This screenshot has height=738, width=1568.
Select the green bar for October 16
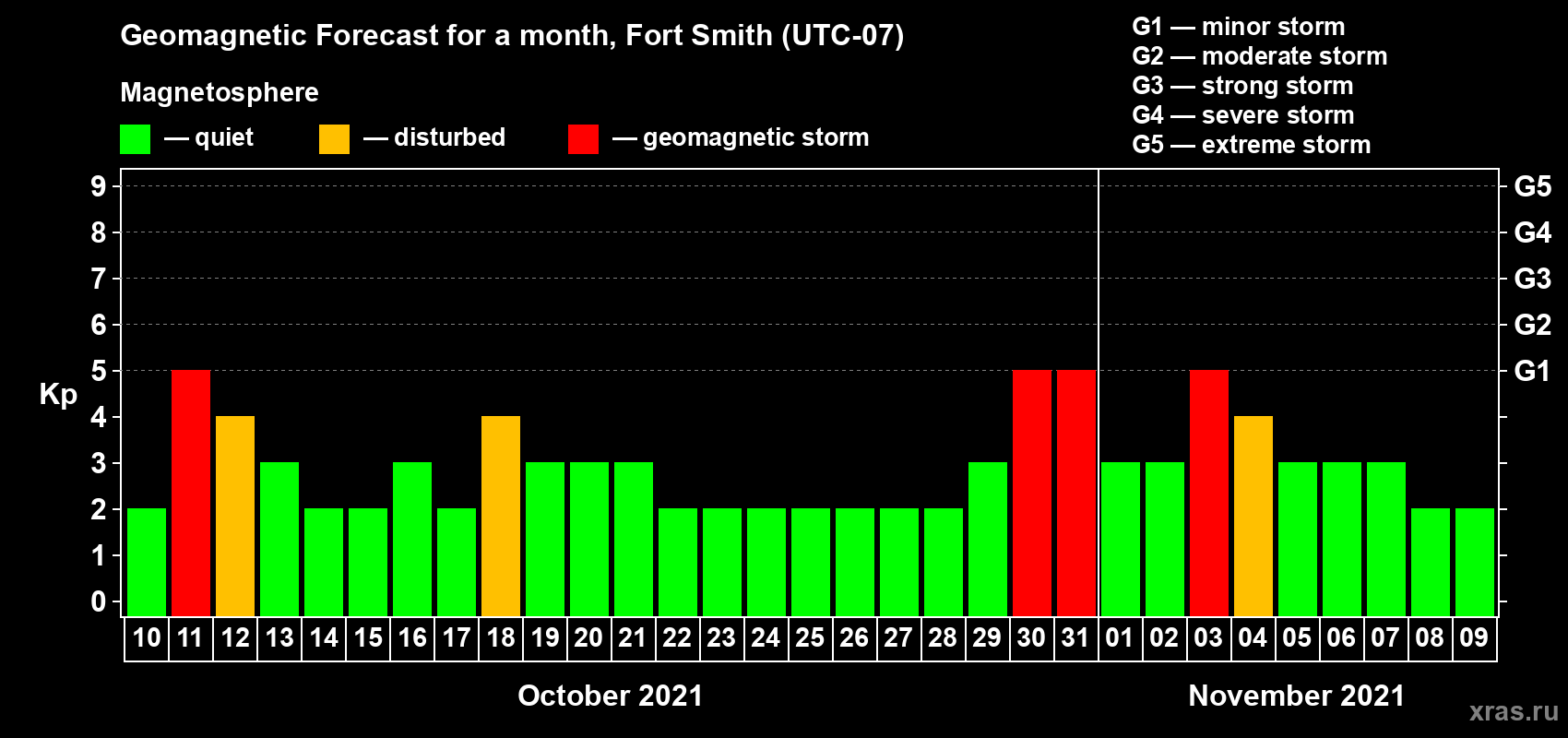point(412,540)
